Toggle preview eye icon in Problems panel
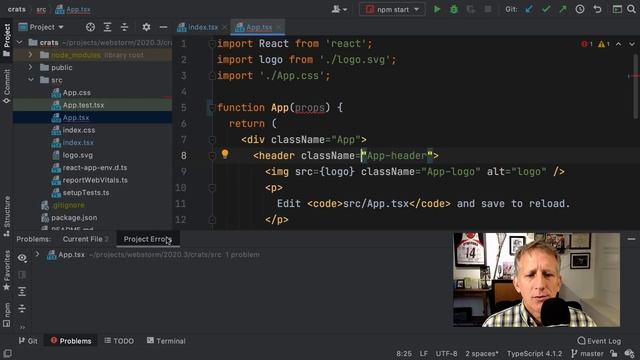The height and width of the screenshot is (360, 640). [x=22, y=258]
